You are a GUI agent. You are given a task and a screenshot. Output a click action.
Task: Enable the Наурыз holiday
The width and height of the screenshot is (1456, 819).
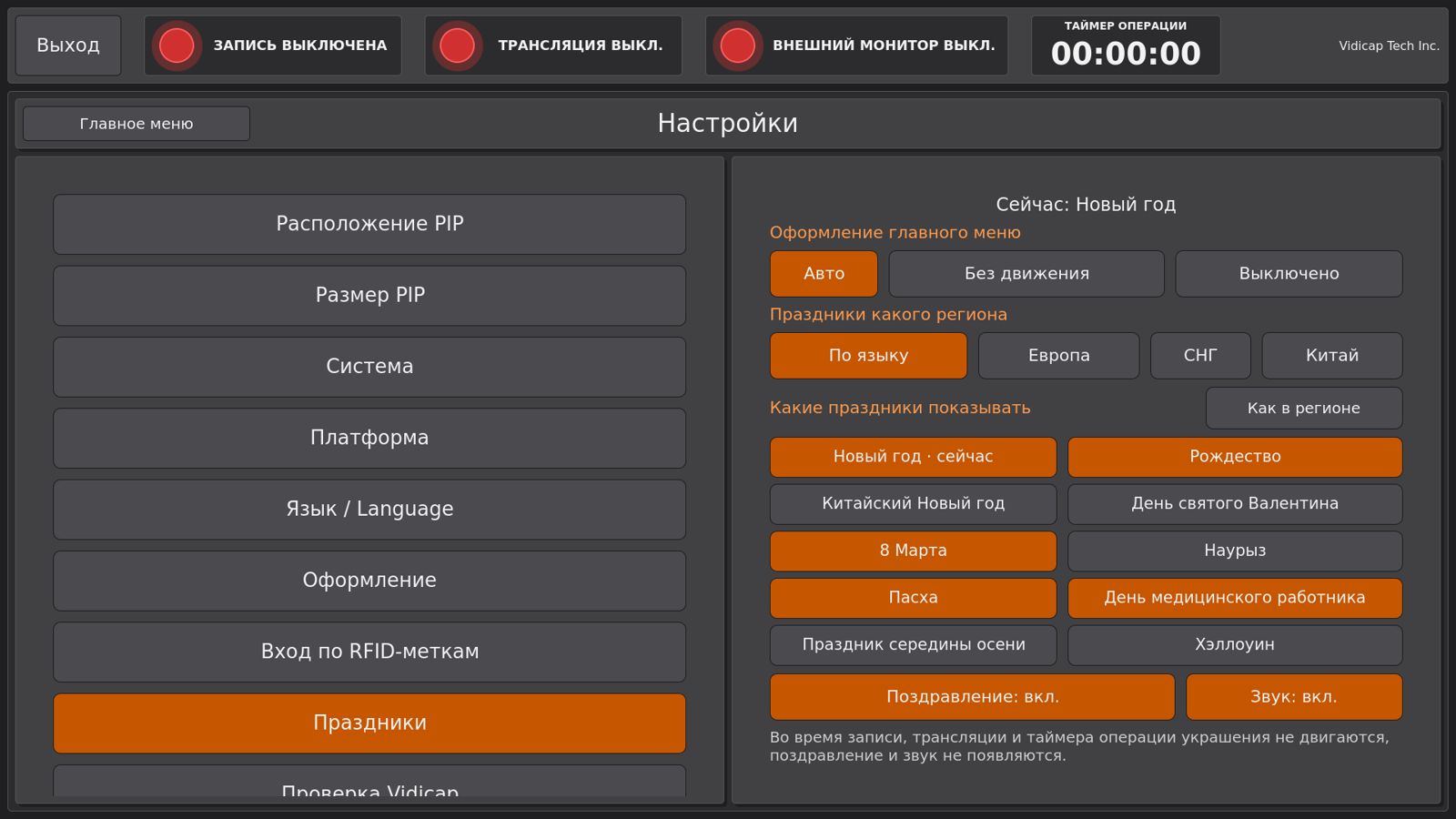pyautogui.click(x=1235, y=551)
